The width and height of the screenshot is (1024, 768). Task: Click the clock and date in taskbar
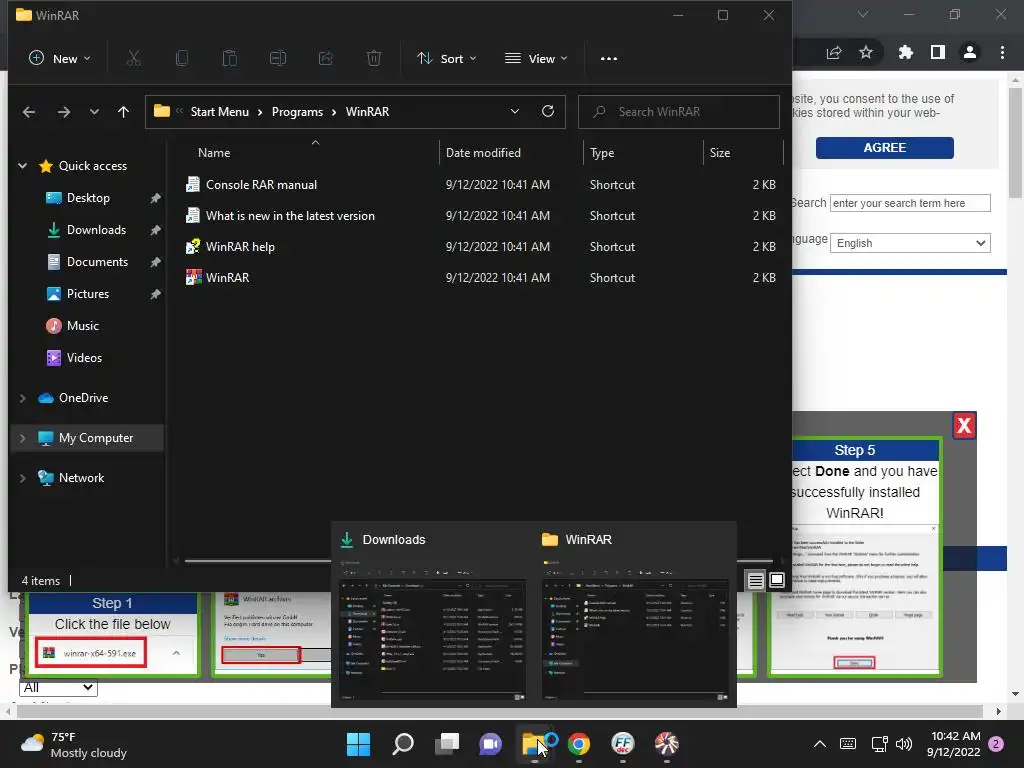(x=953, y=744)
